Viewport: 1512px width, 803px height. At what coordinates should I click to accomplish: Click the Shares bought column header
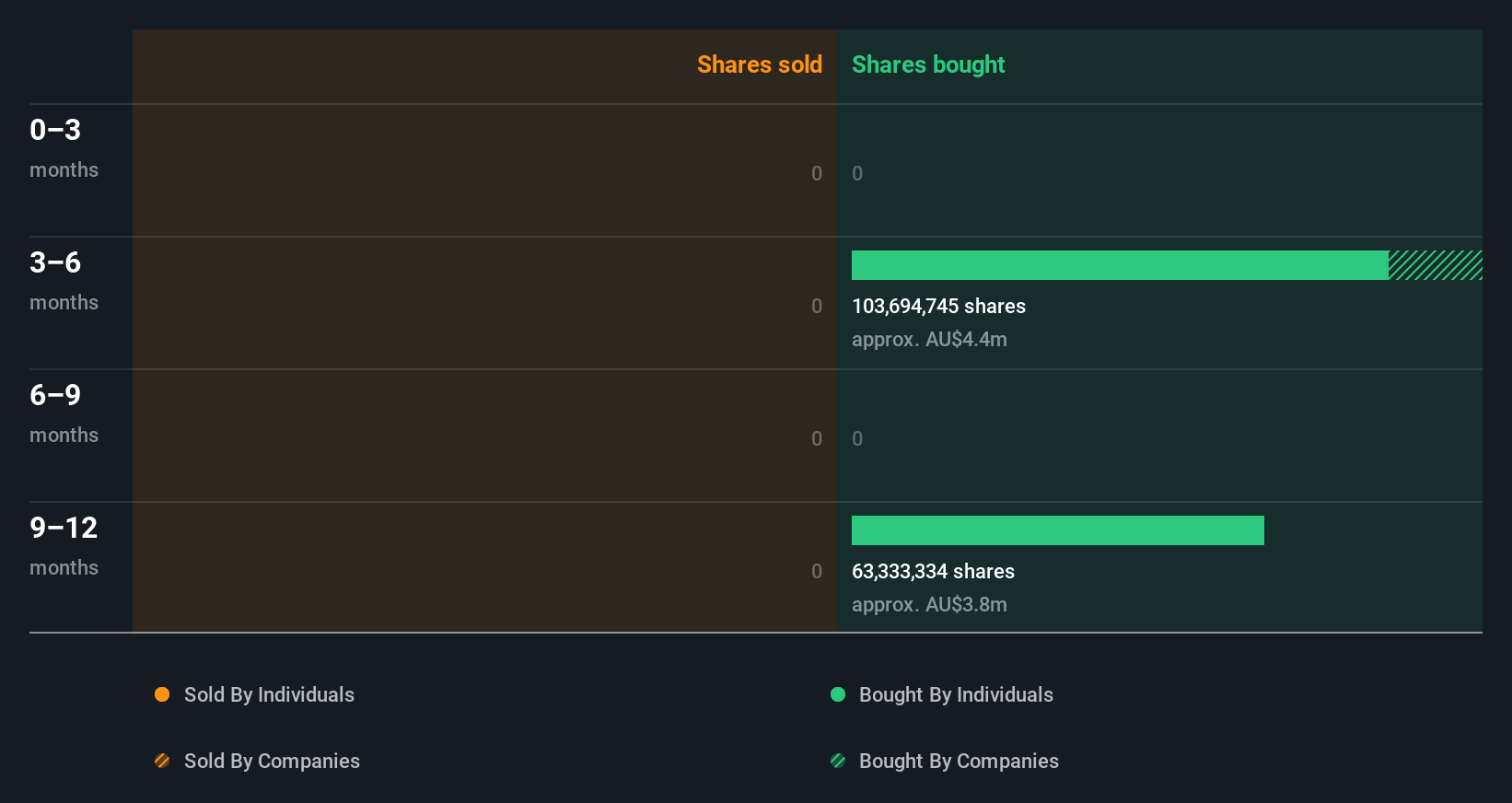928,64
